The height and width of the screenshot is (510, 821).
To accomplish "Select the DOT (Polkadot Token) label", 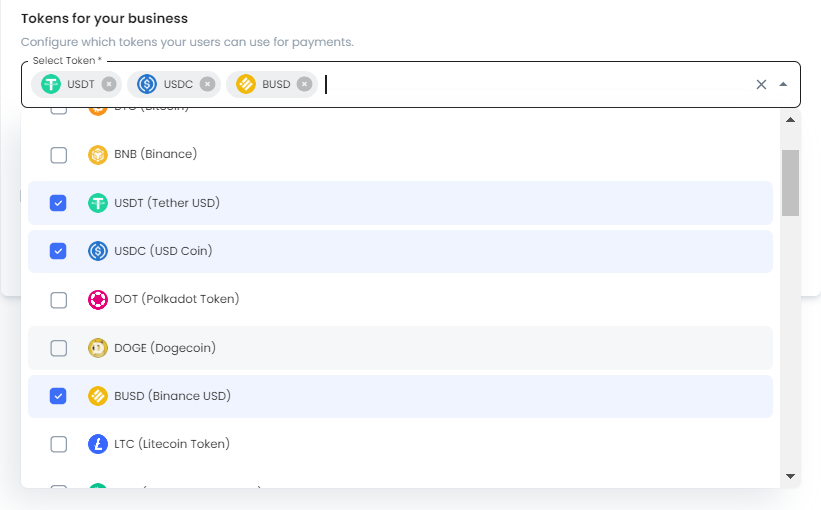I will [176, 299].
